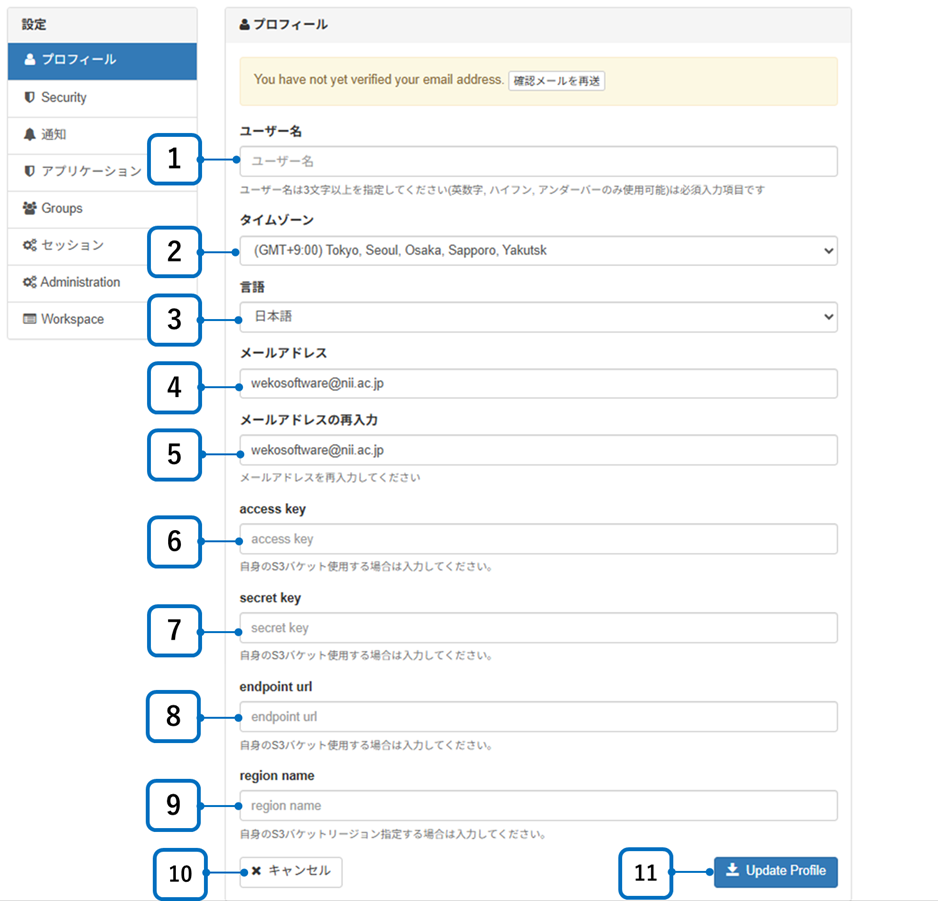Click the shield icon beside アプリケーション
This screenshot has height=901, width=938.
(x=30, y=172)
